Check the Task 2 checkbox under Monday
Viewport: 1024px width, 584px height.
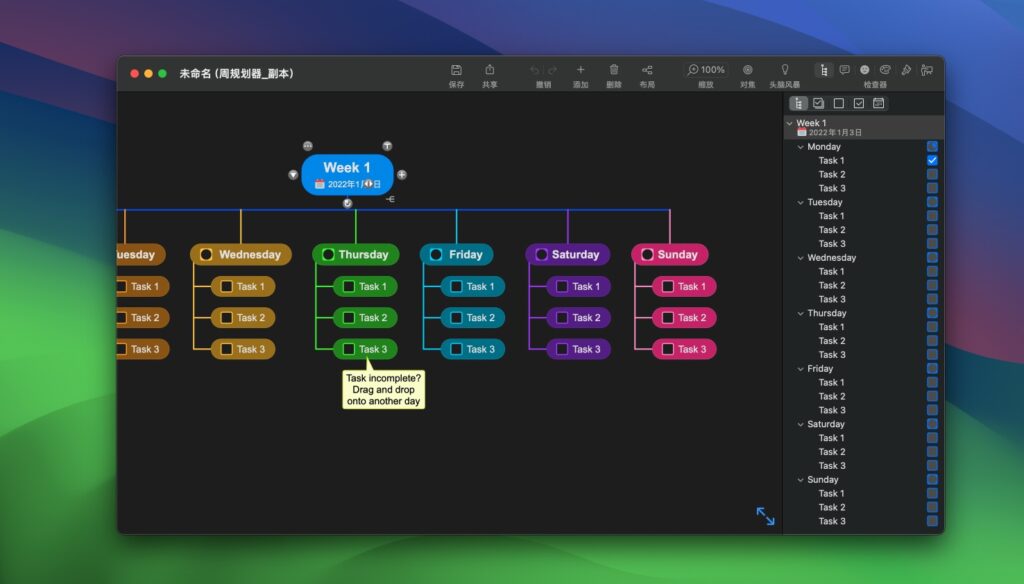(932, 173)
